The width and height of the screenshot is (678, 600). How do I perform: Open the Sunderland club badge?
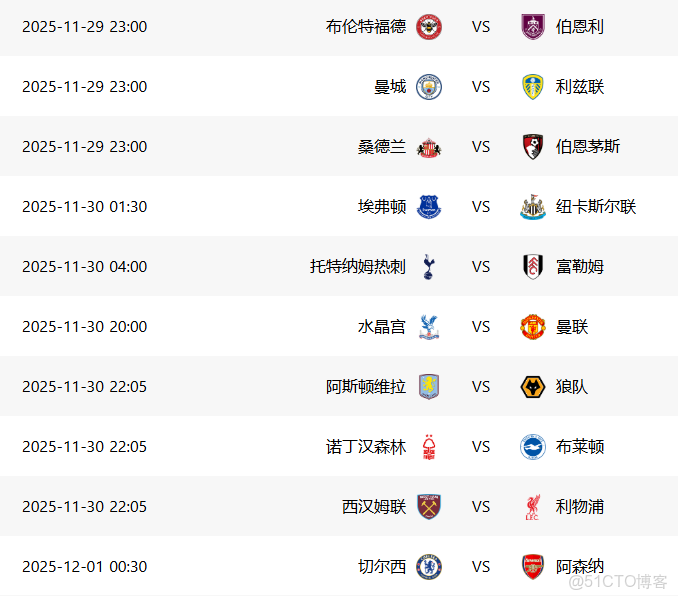click(428, 147)
